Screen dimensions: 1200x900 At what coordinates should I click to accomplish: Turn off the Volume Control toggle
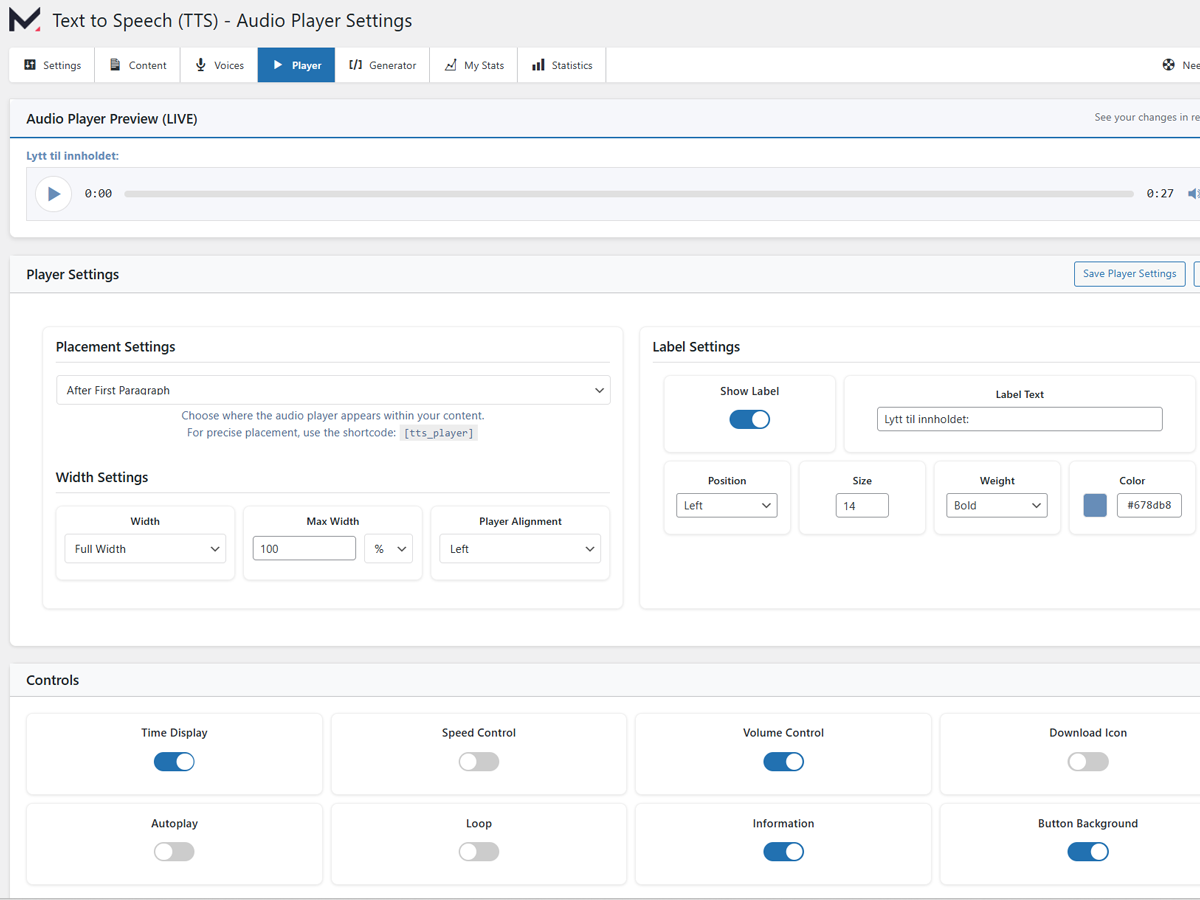coord(783,761)
